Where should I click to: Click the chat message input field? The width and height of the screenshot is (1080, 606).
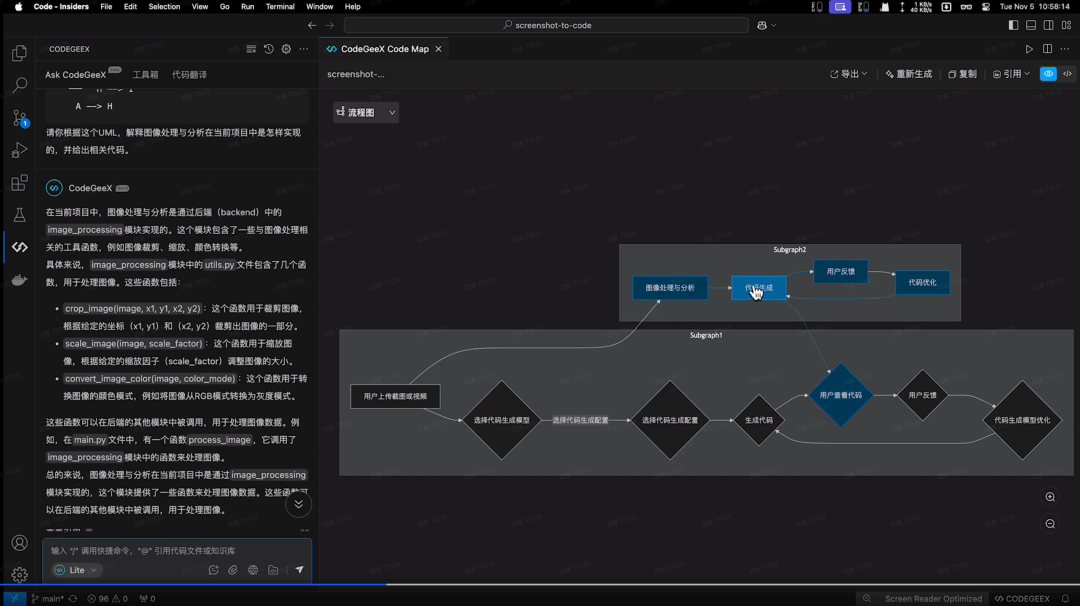pos(177,550)
